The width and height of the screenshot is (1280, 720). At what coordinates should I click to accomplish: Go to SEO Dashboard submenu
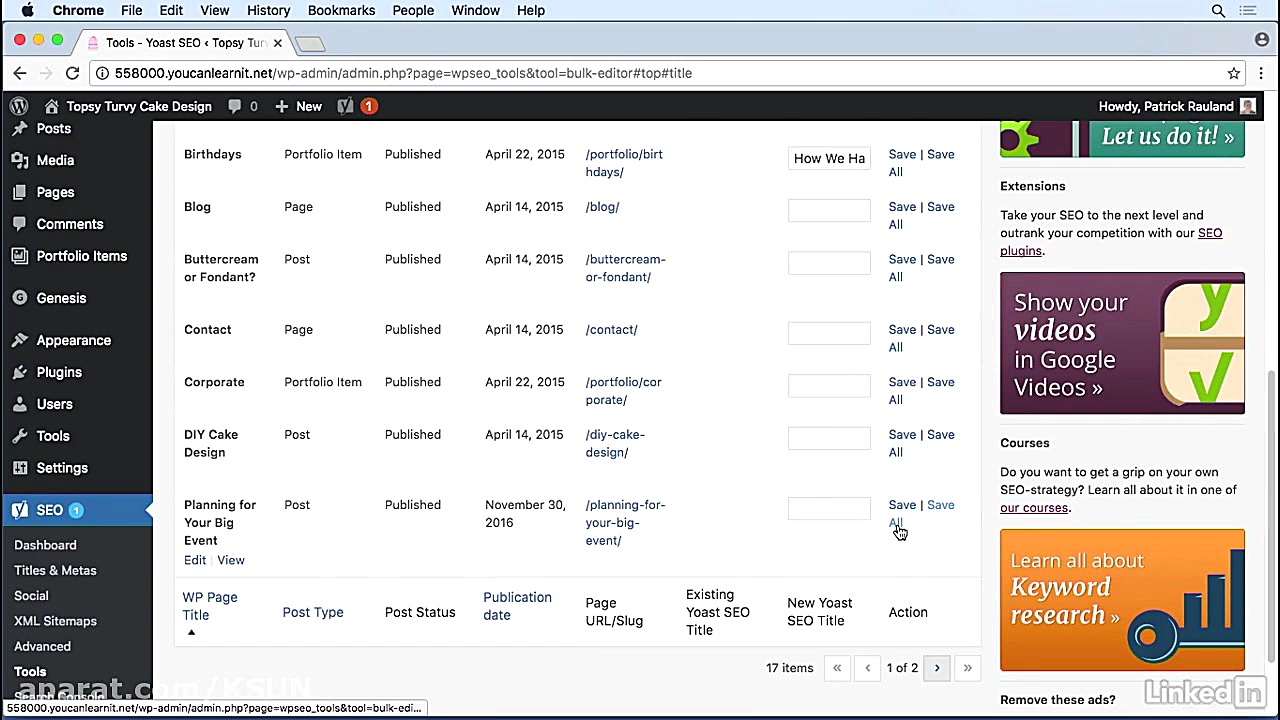pyautogui.click(x=45, y=545)
